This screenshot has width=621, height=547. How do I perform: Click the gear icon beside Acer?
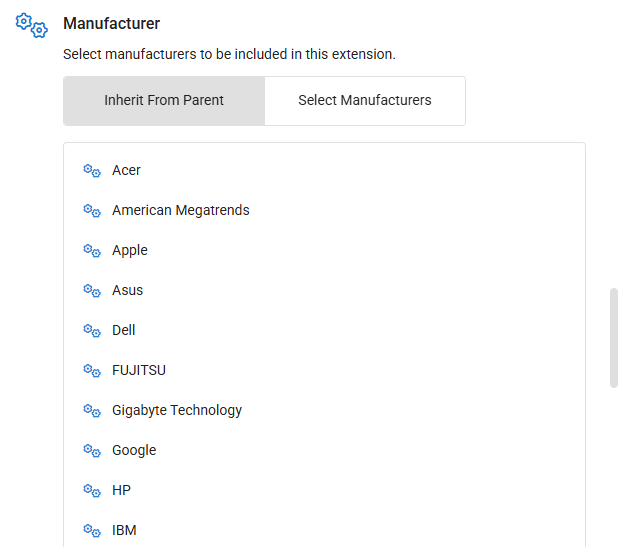92,171
